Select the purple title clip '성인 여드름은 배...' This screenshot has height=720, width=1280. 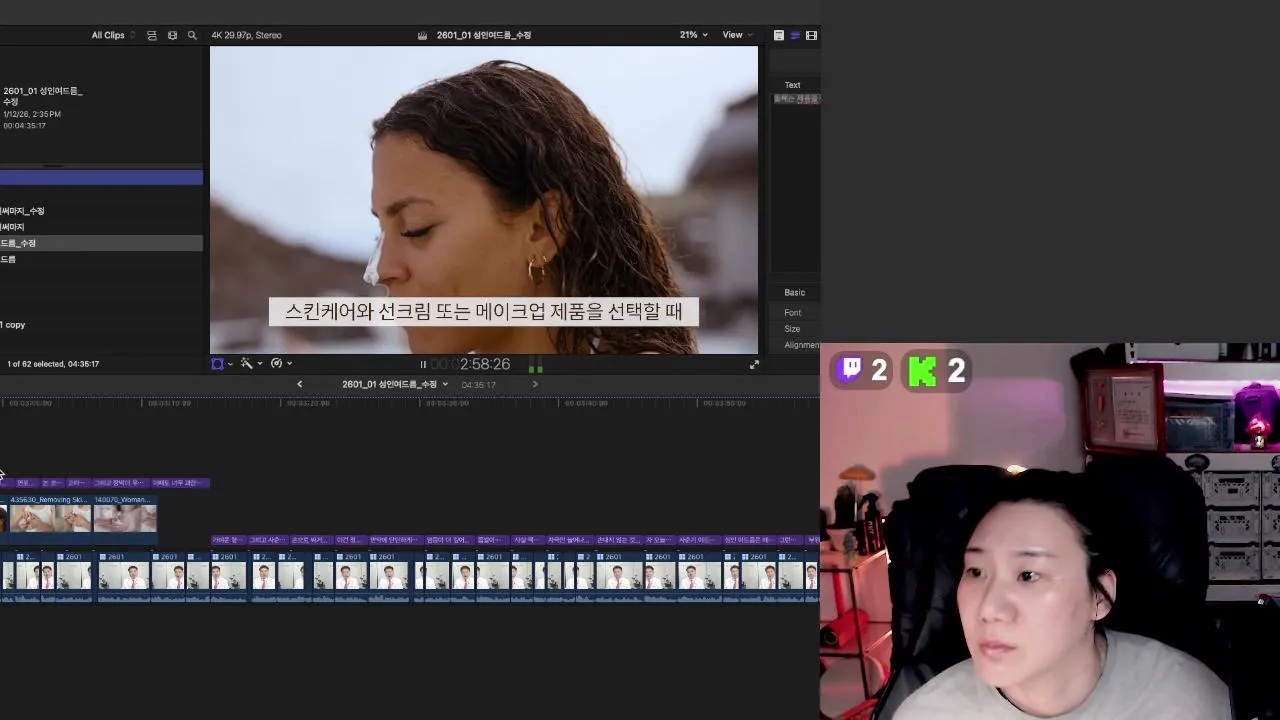tap(749, 540)
